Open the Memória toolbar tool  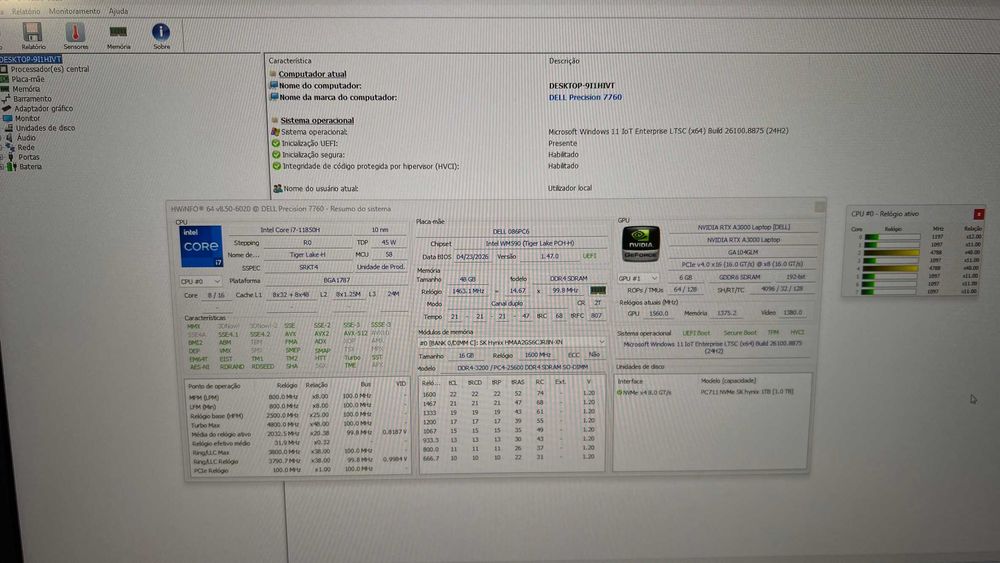pos(118,36)
